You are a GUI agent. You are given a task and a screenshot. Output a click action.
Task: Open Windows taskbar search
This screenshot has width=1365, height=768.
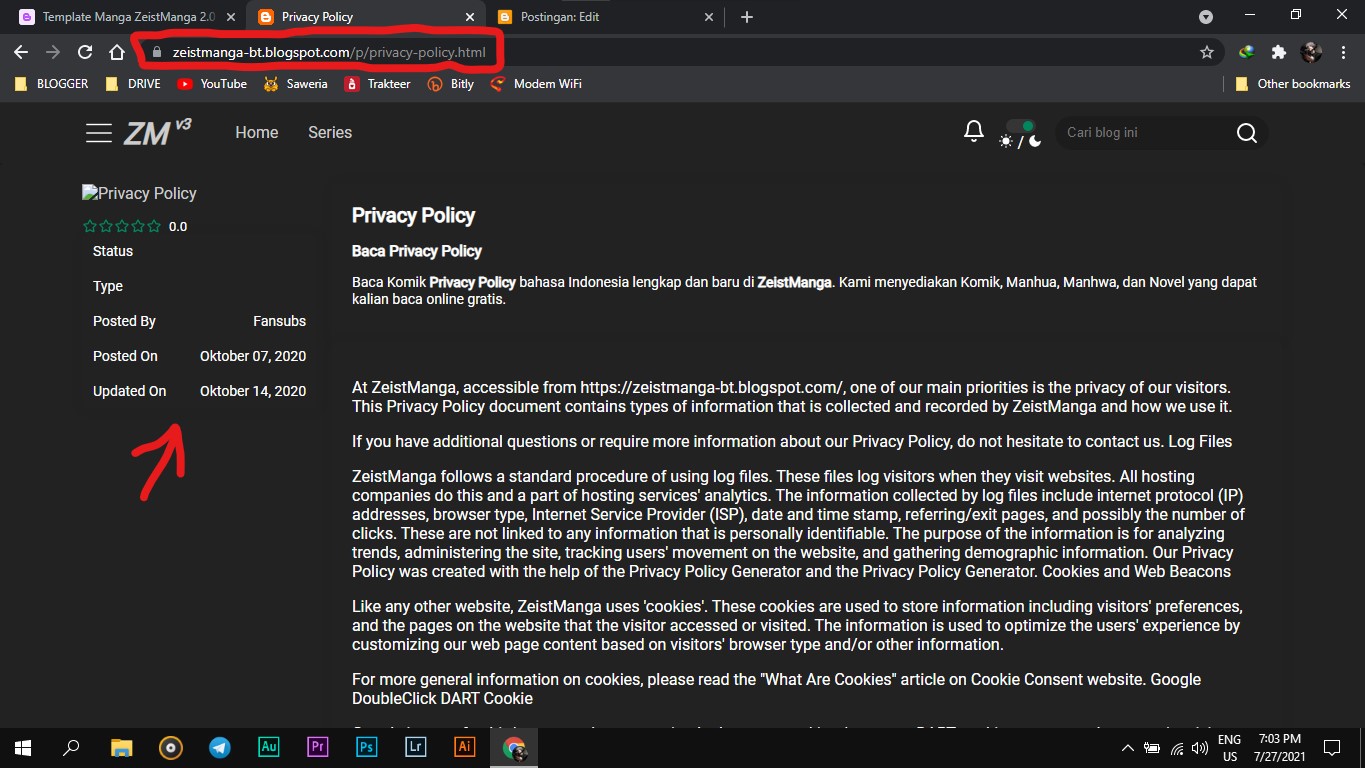coord(71,747)
